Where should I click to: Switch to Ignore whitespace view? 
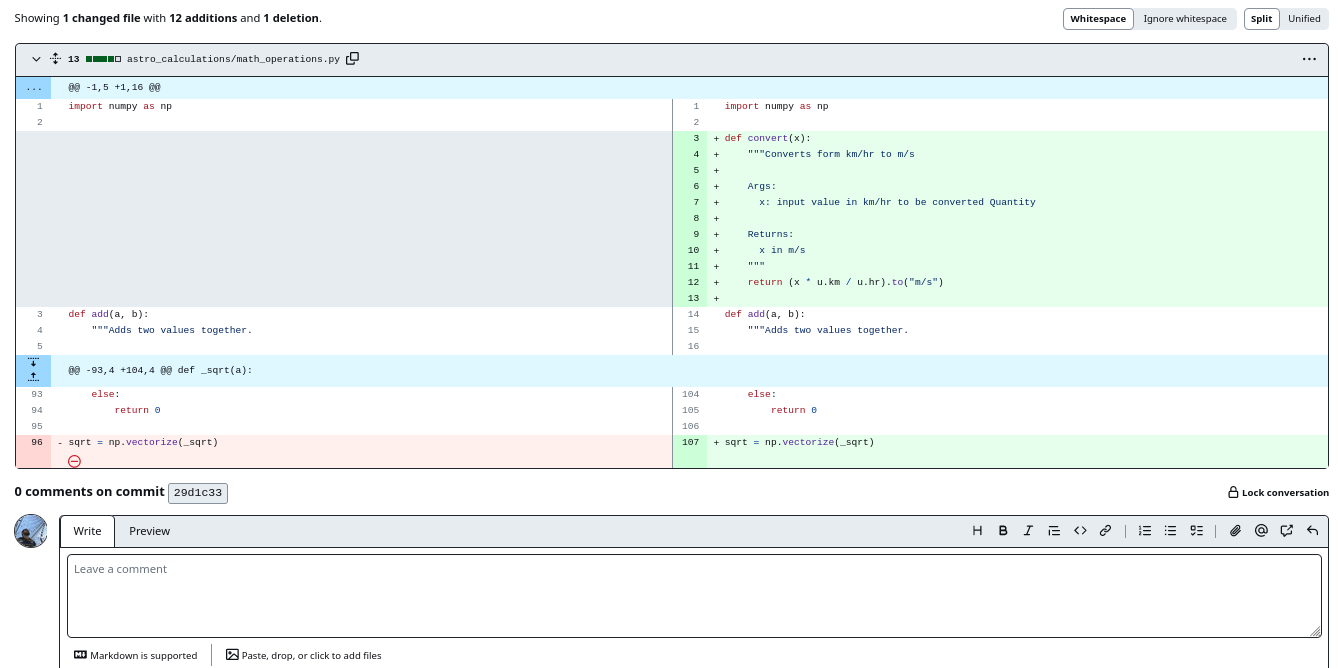[x=1185, y=19]
